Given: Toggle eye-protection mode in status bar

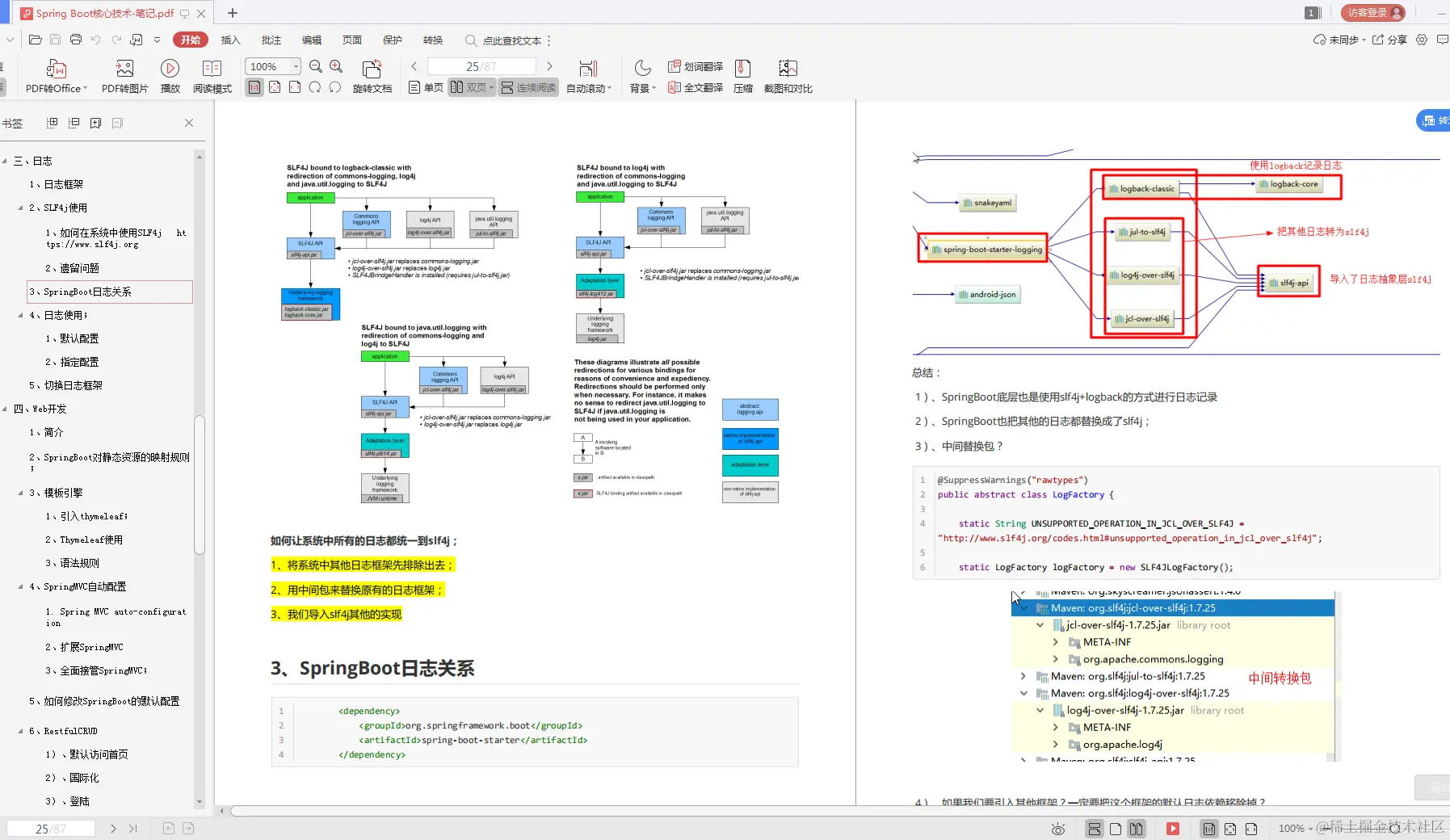Looking at the screenshot, I should [x=1058, y=829].
